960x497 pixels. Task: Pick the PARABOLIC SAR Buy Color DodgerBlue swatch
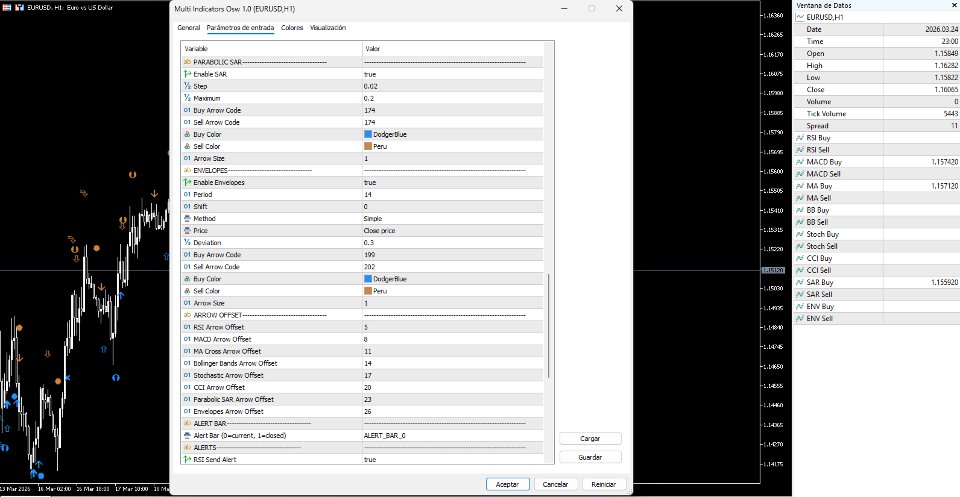point(368,134)
